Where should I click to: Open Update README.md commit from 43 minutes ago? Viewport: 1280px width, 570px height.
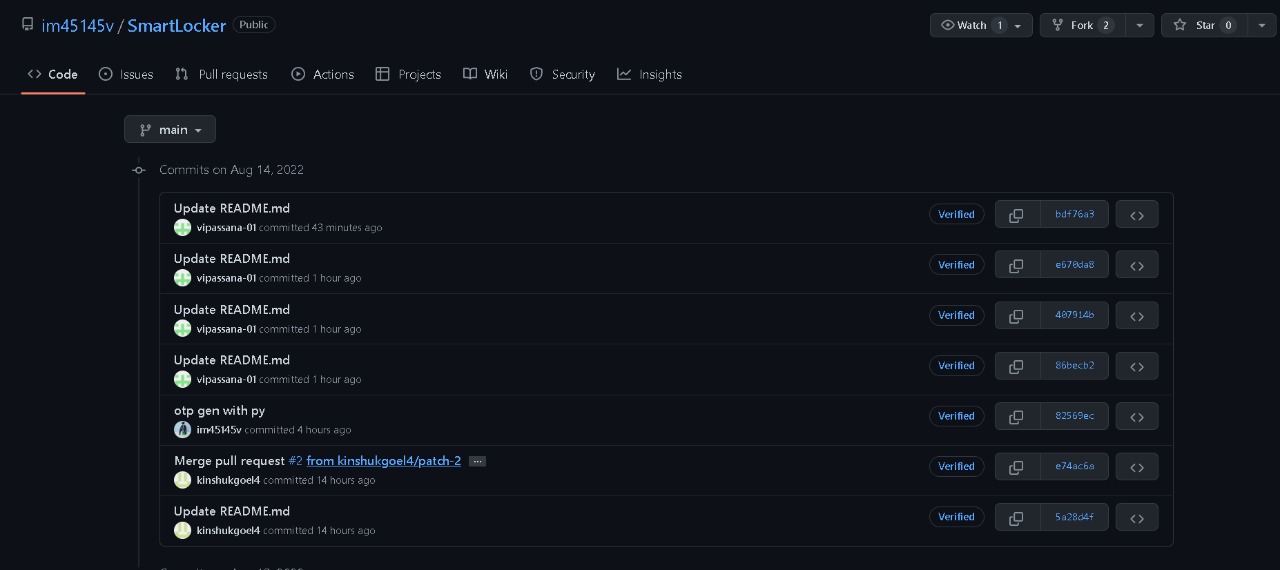232,208
